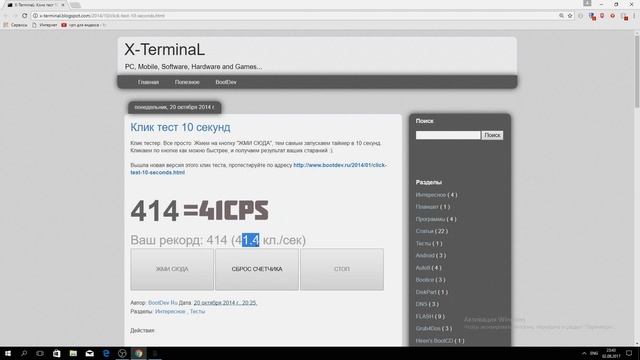The height and width of the screenshot is (360, 640).
Task: Open a new browser tab
Action: click(75, 5)
